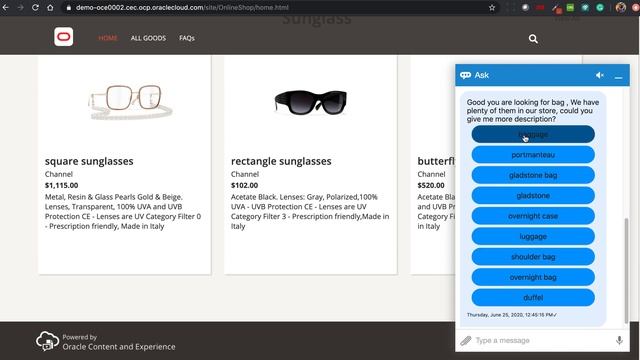Open the green square extension
The width and height of the screenshot is (640, 360).
click(570, 7)
